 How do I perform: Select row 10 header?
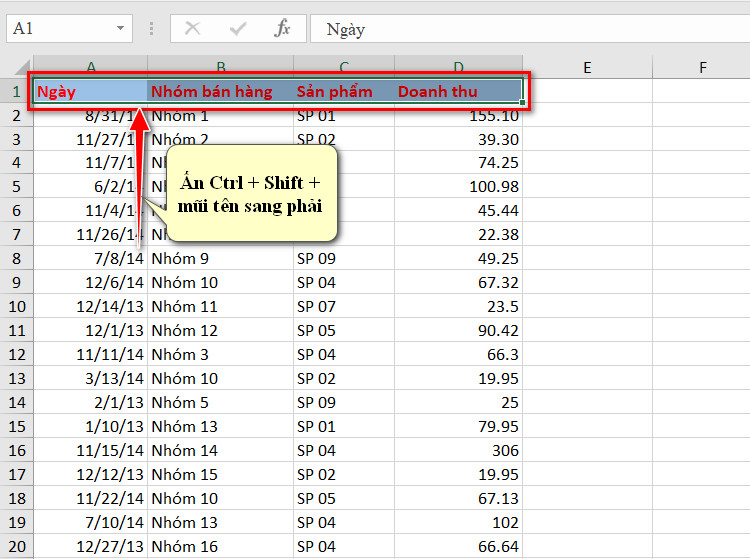pos(16,306)
